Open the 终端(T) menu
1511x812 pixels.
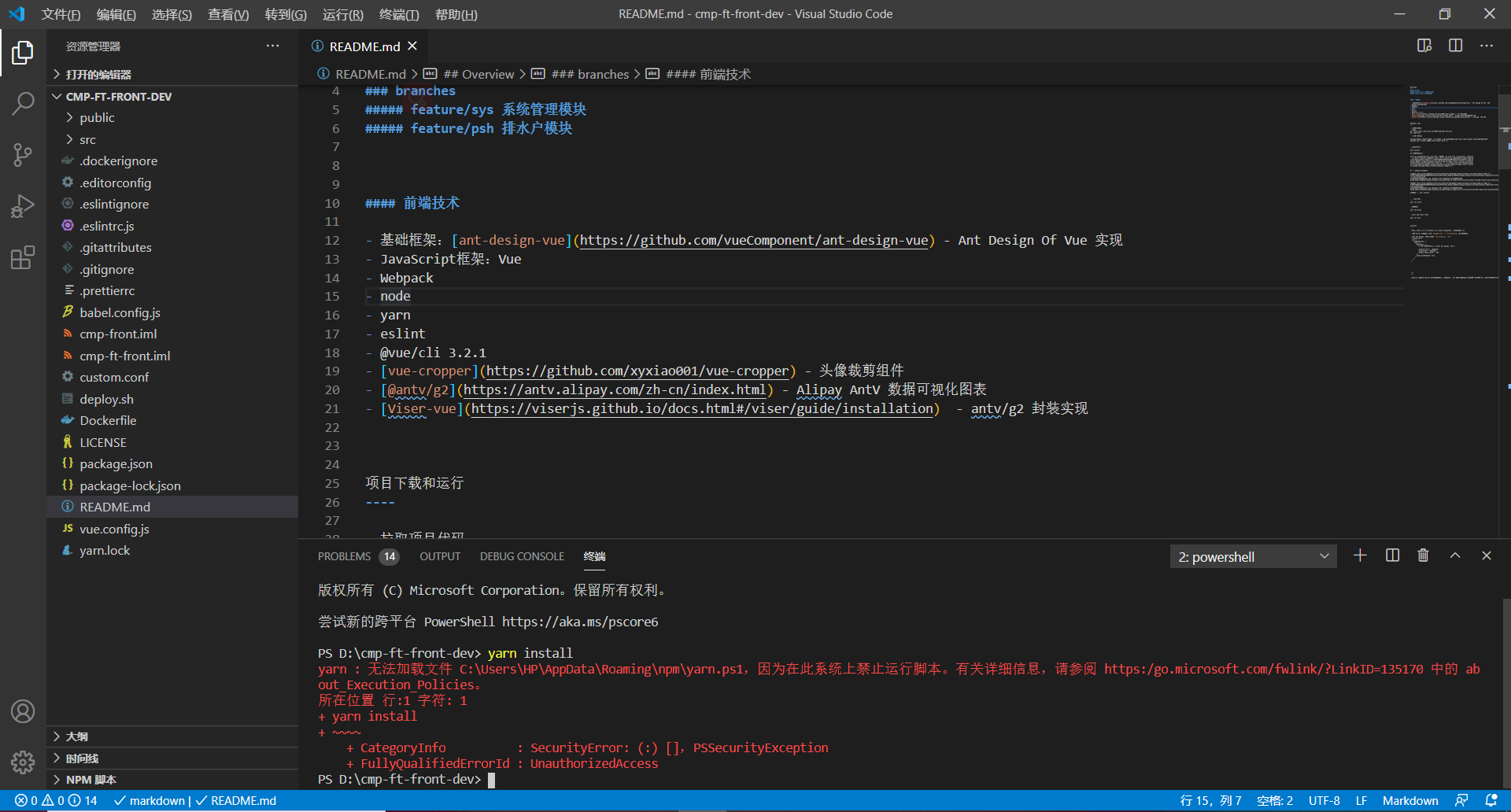399,14
